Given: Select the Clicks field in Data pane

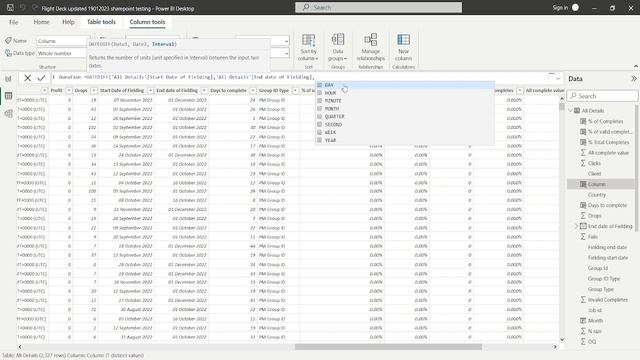Looking at the screenshot, I should coord(594,163).
